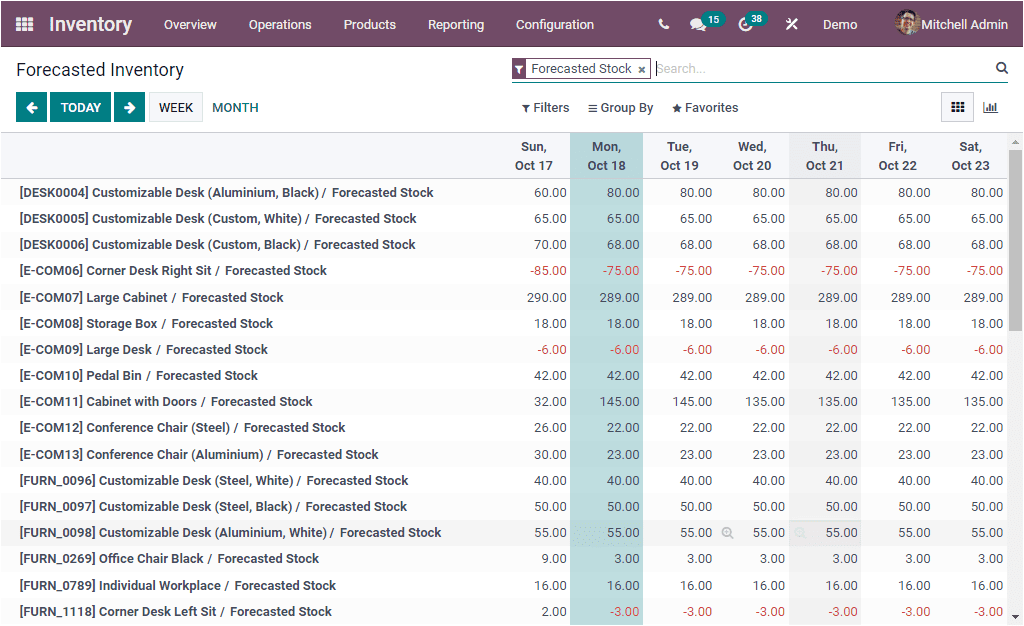
Task: Open activities showing 38 items
Action: click(x=744, y=24)
